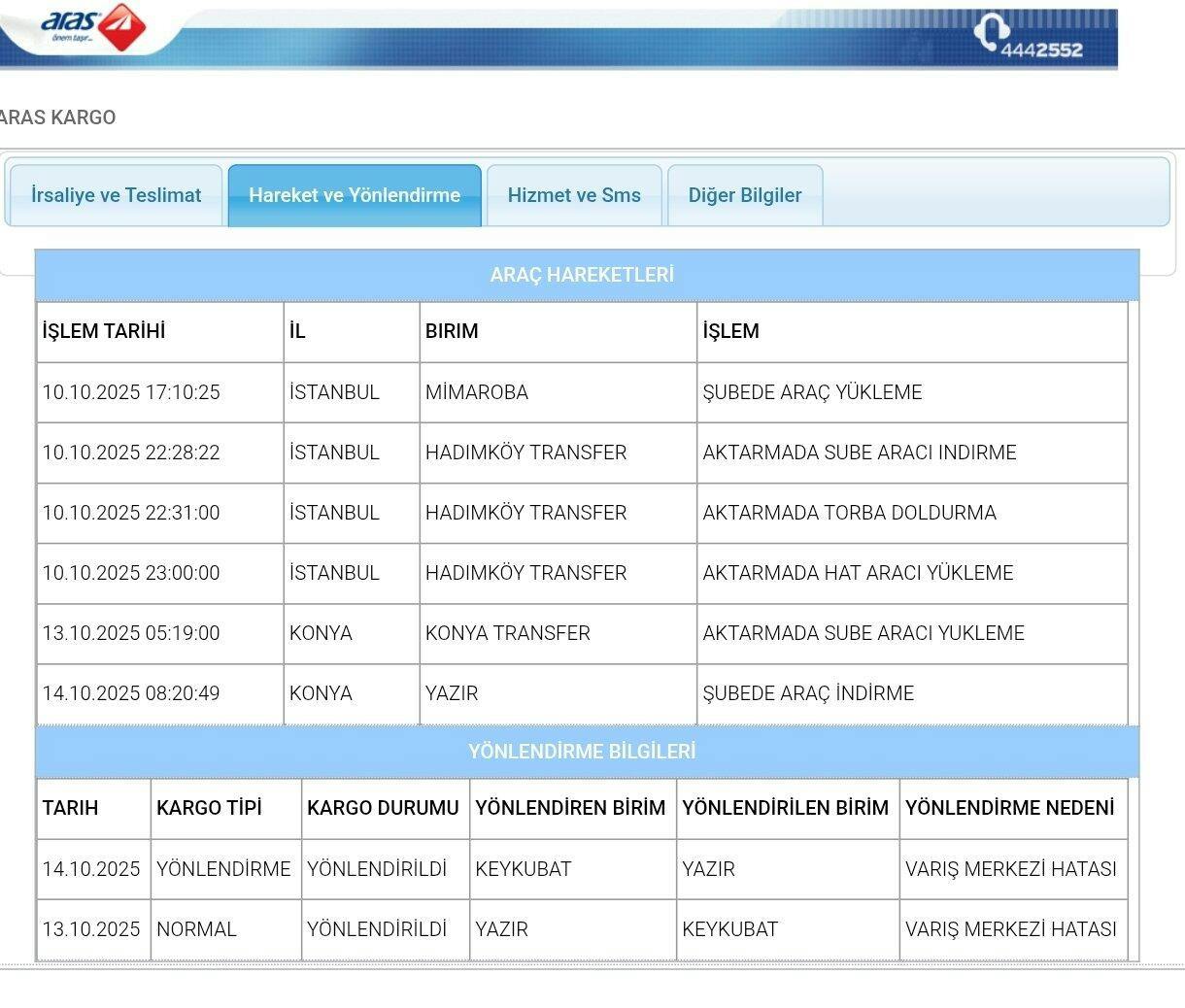1185x1008 pixels.
Task: Switch to the Hizmet ve Sms tab
Action: [574, 195]
